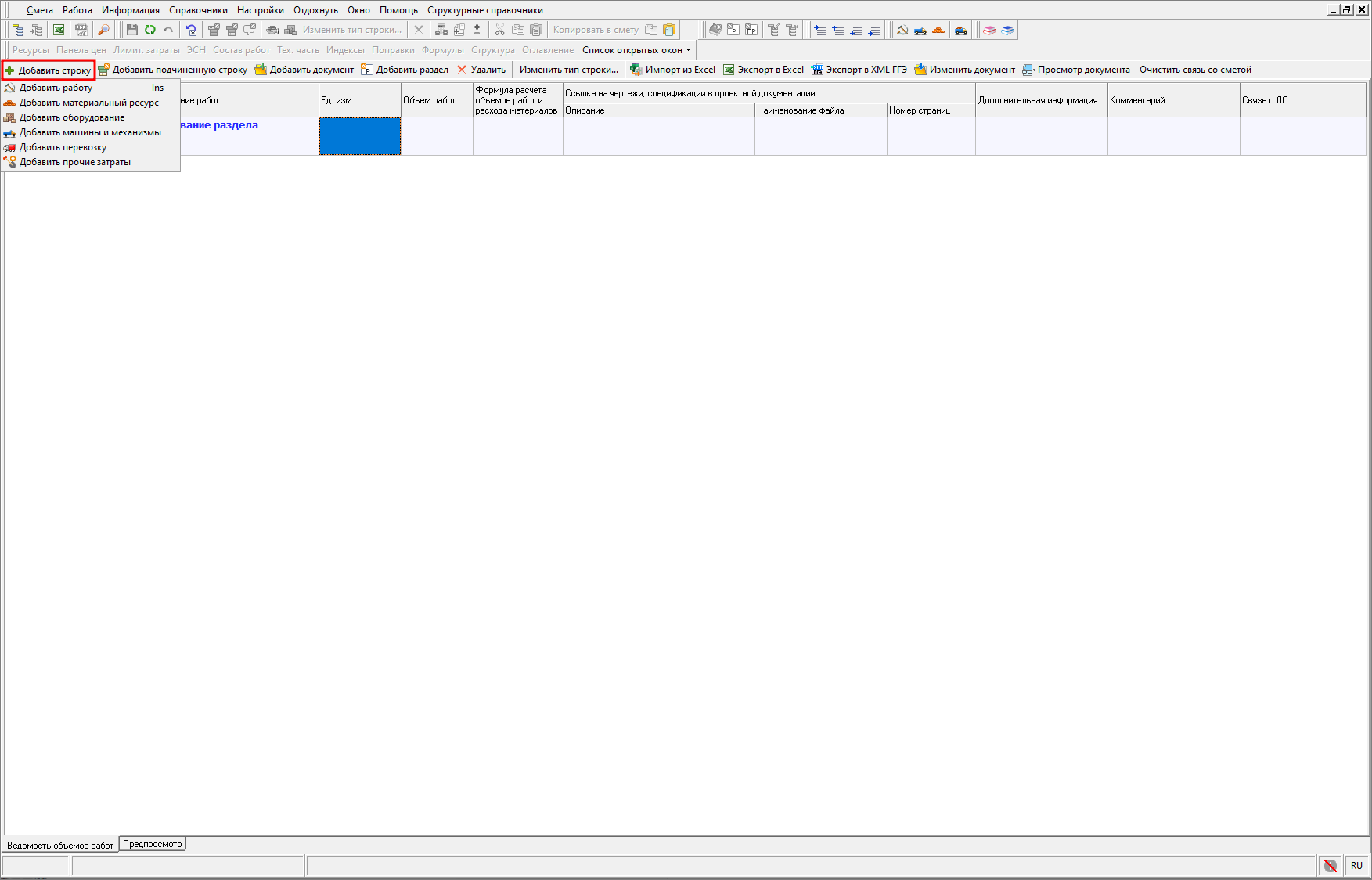Viewport: 1372px width, 880px height.
Task: Click the 'Удалить' button
Action: [x=481, y=70]
